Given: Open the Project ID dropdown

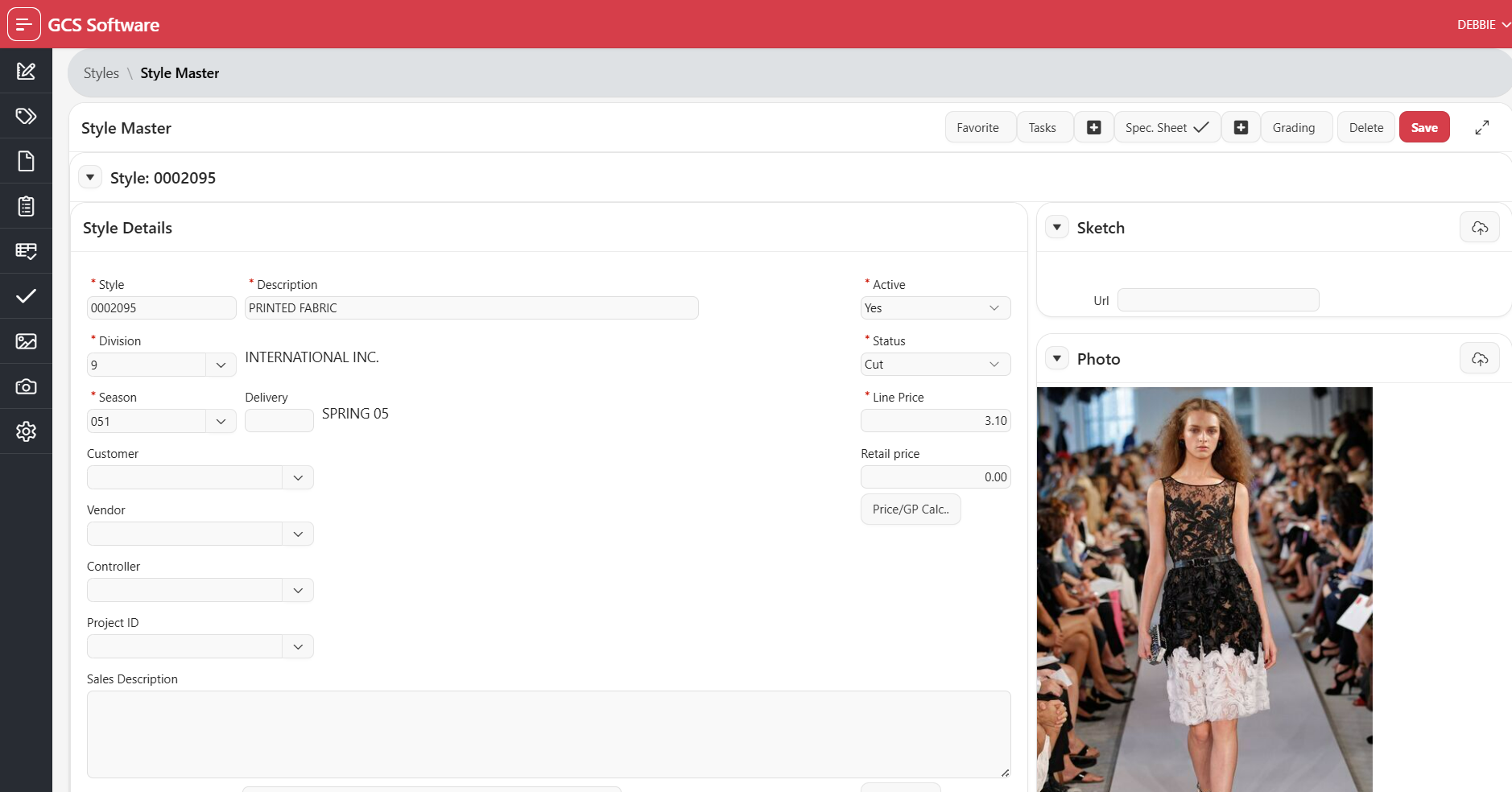Looking at the screenshot, I should click(298, 646).
